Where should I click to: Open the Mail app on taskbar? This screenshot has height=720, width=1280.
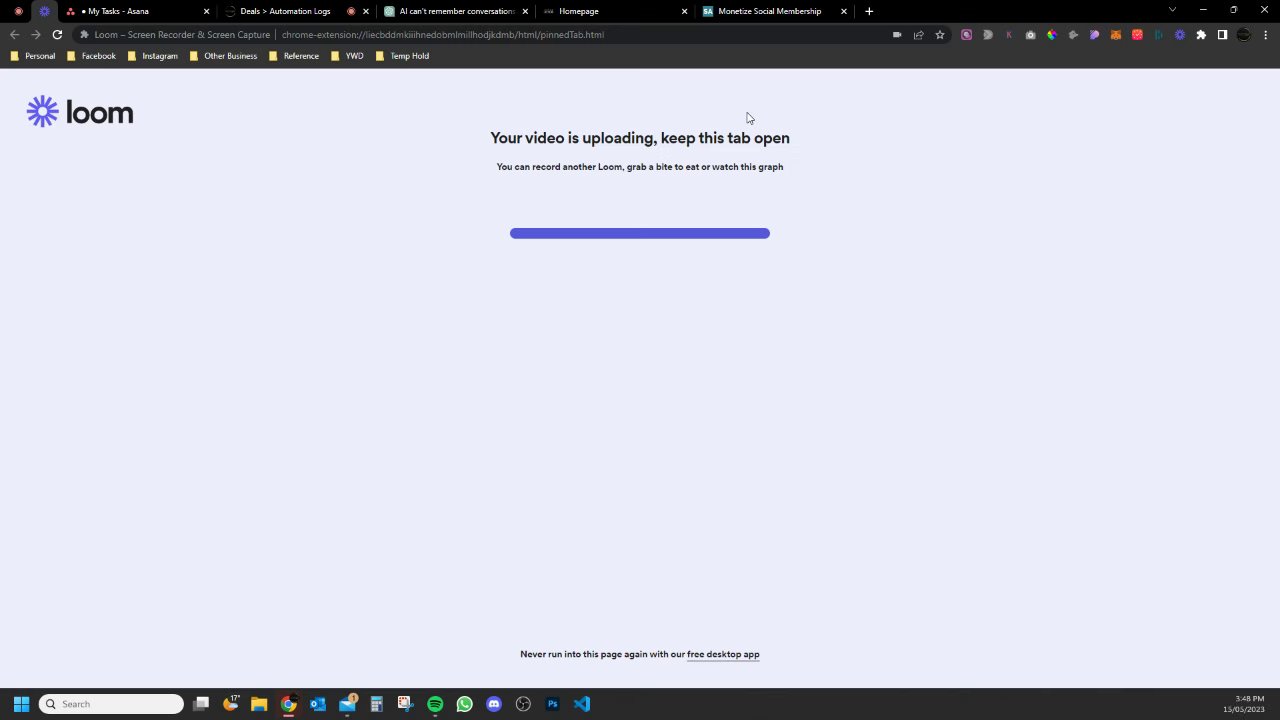[347, 704]
